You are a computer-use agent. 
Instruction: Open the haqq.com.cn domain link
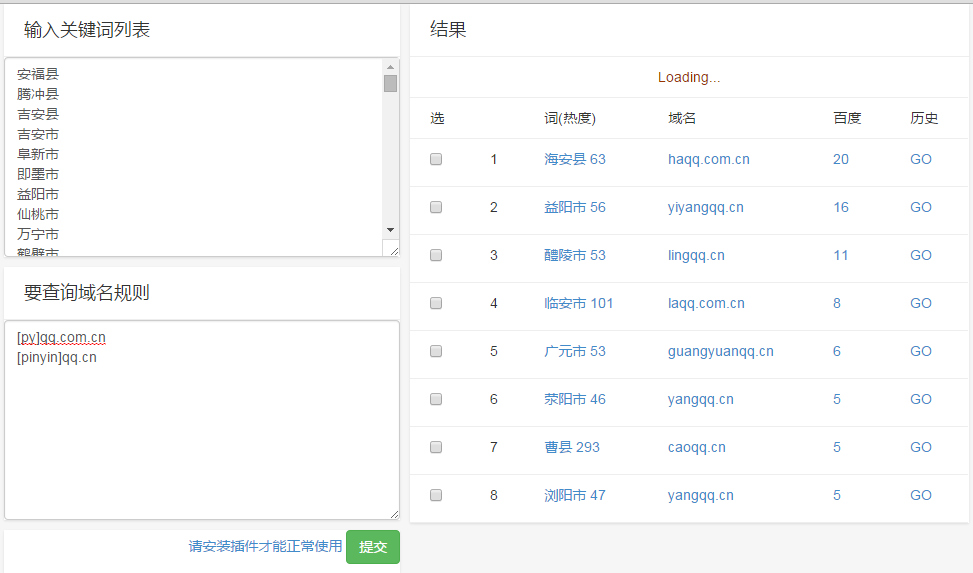[708, 159]
